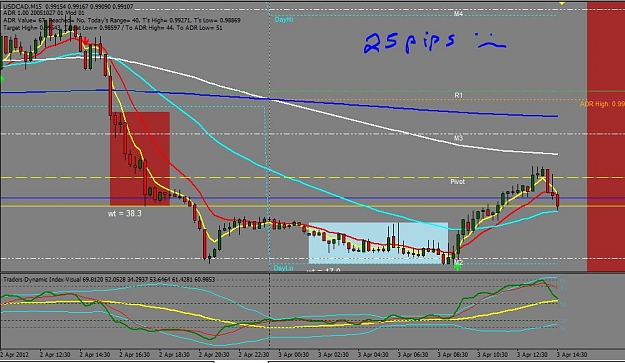Click the 2 Apr 22:30 time label
This screenshot has width=625, height=363.
coord(254,355)
